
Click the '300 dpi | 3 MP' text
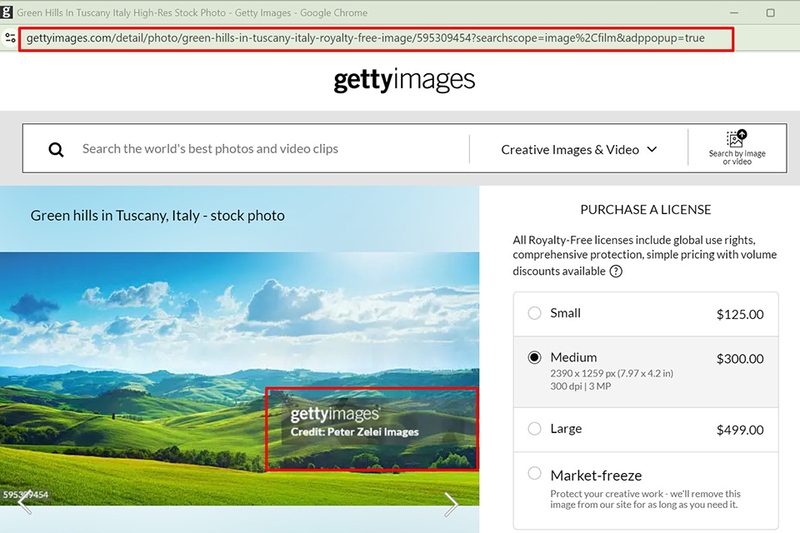(581, 386)
